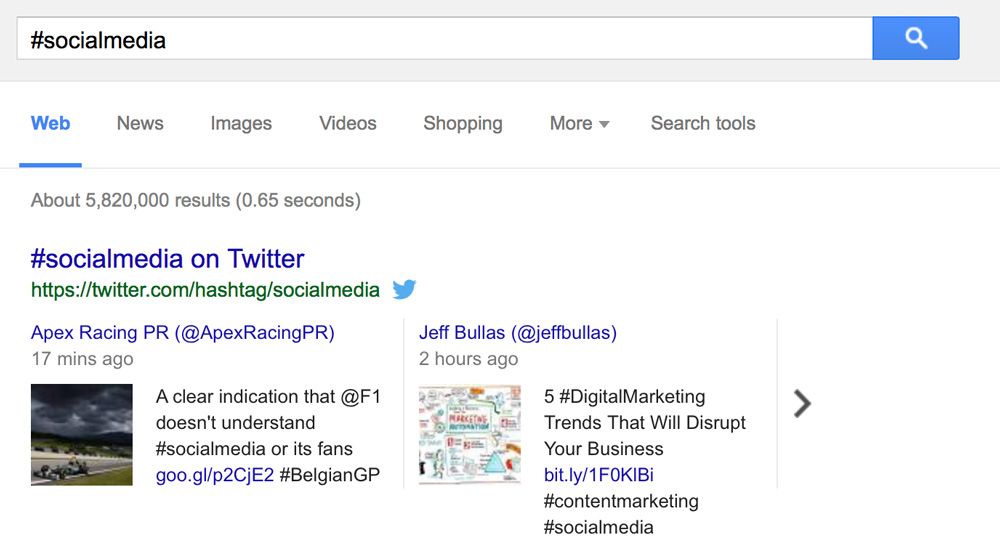Open the Videos tab
Image resolution: width=1000 pixels, height=555 pixels.
click(x=348, y=123)
